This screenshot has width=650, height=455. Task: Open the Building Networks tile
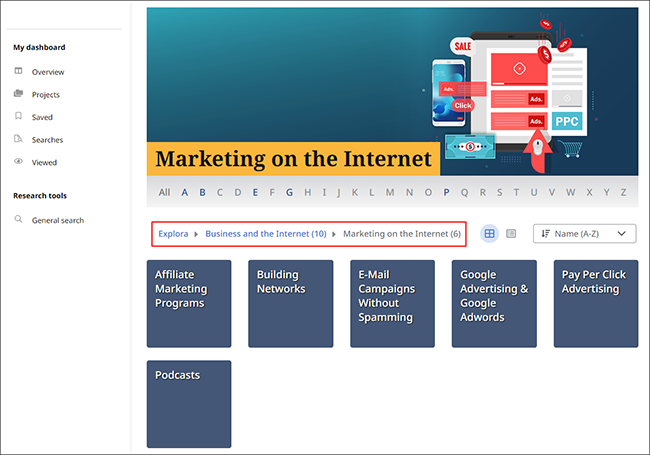coord(291,304)
